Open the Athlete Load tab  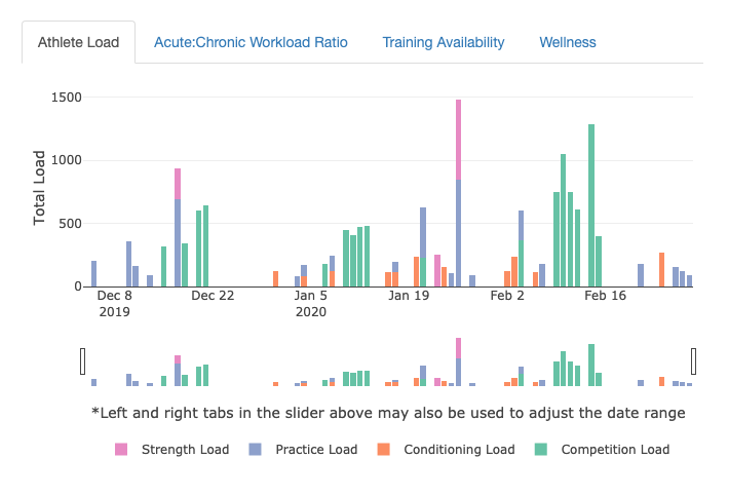pyautogui.click(x=79, y=42)
